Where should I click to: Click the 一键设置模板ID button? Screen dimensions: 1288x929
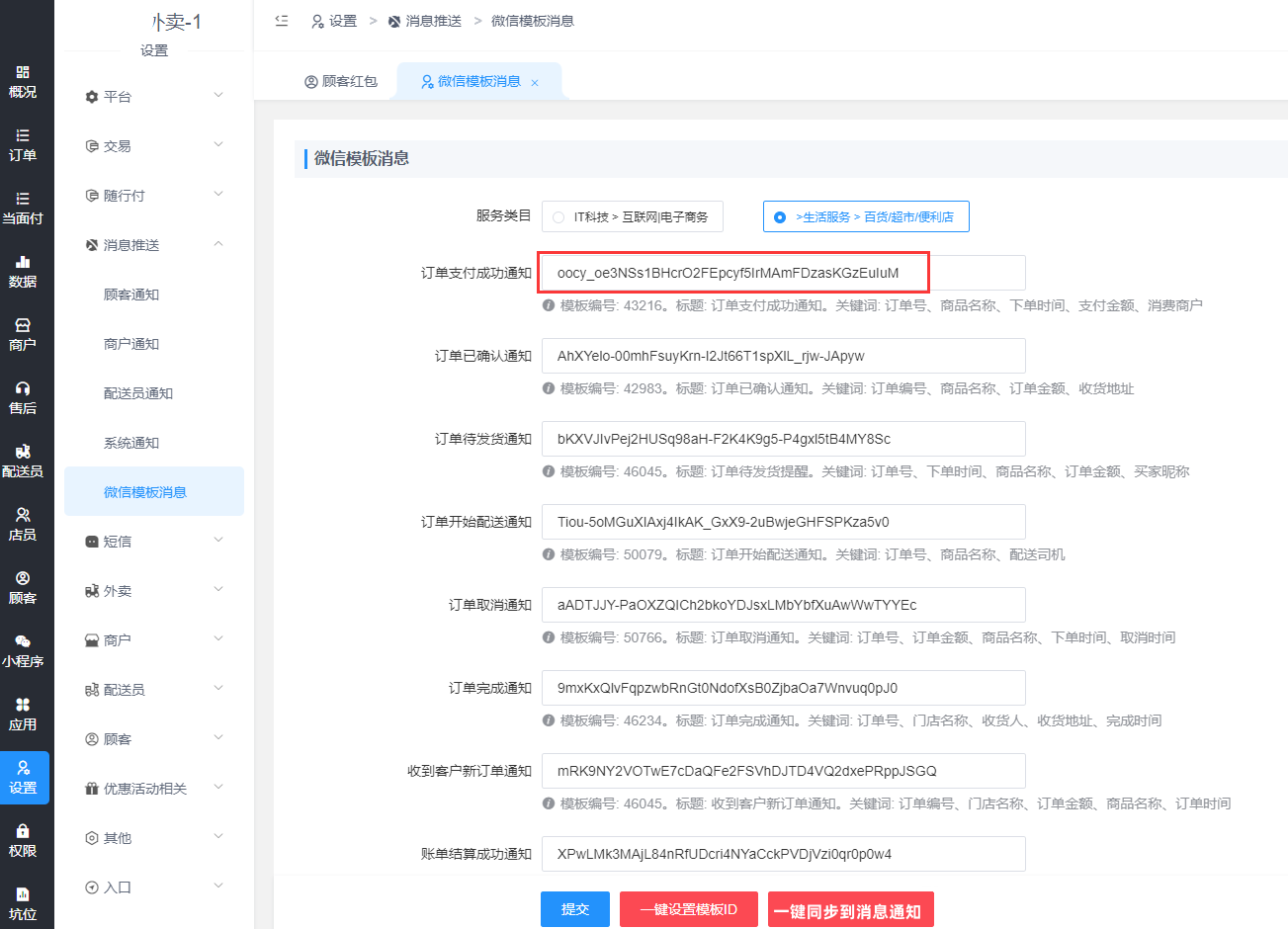[x=689, y=909]
